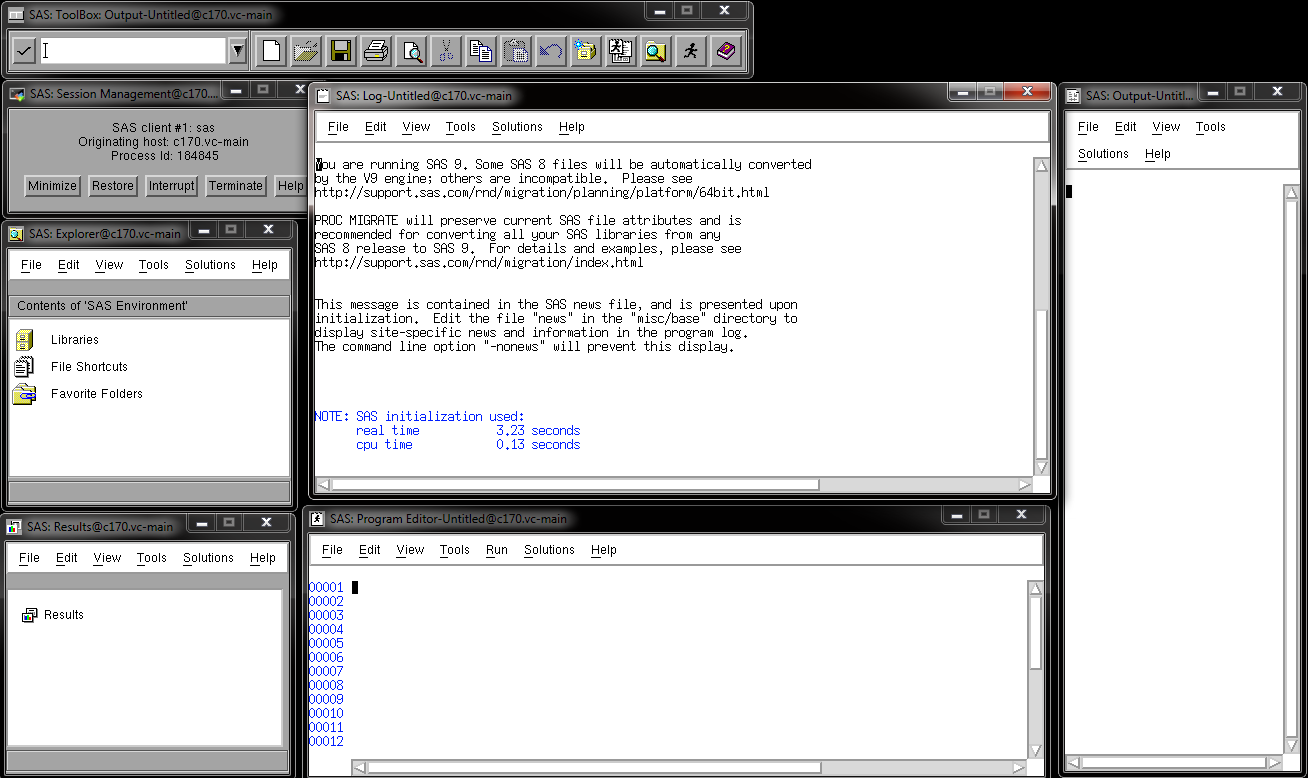Select the Results node in Results window

(63, 615)
